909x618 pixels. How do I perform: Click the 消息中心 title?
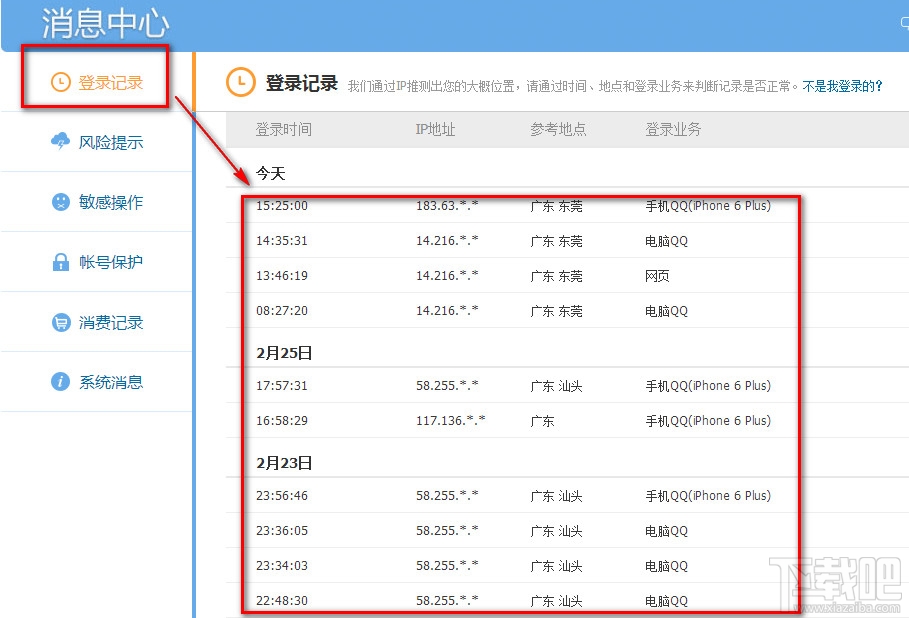(x=105, y=24)
